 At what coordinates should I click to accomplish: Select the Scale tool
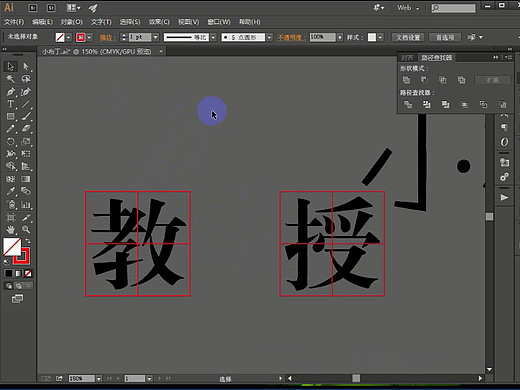26,141
